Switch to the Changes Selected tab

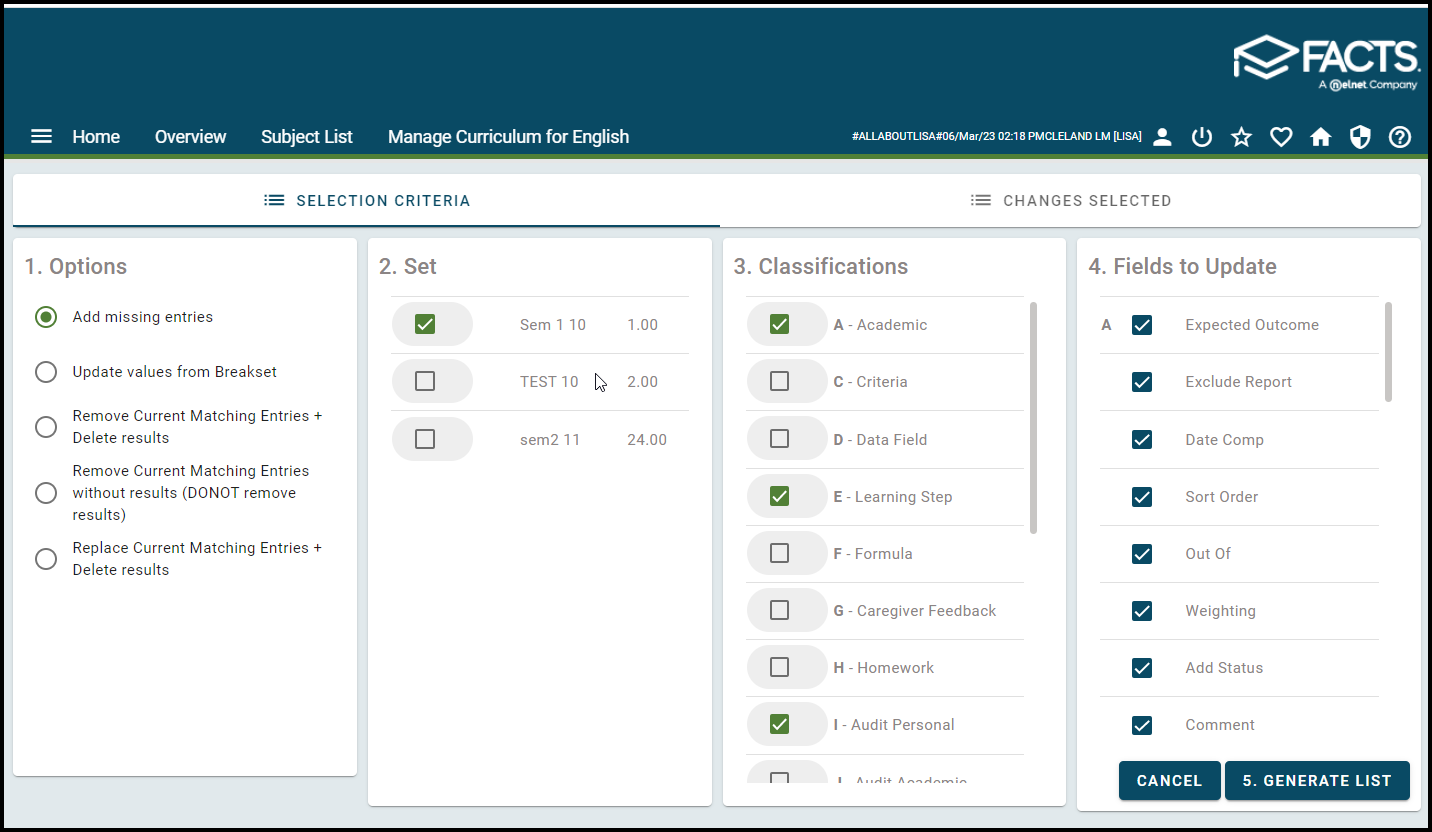1070,201
